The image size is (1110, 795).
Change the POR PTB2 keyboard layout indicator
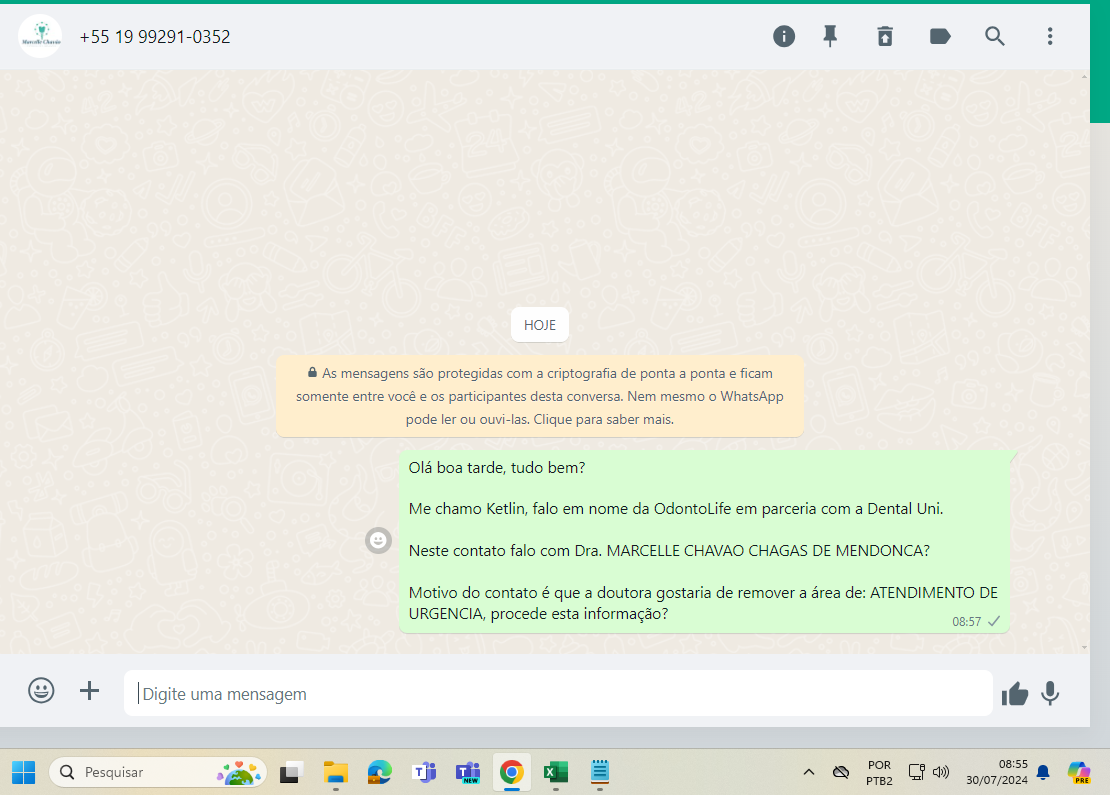coord(879,772)
